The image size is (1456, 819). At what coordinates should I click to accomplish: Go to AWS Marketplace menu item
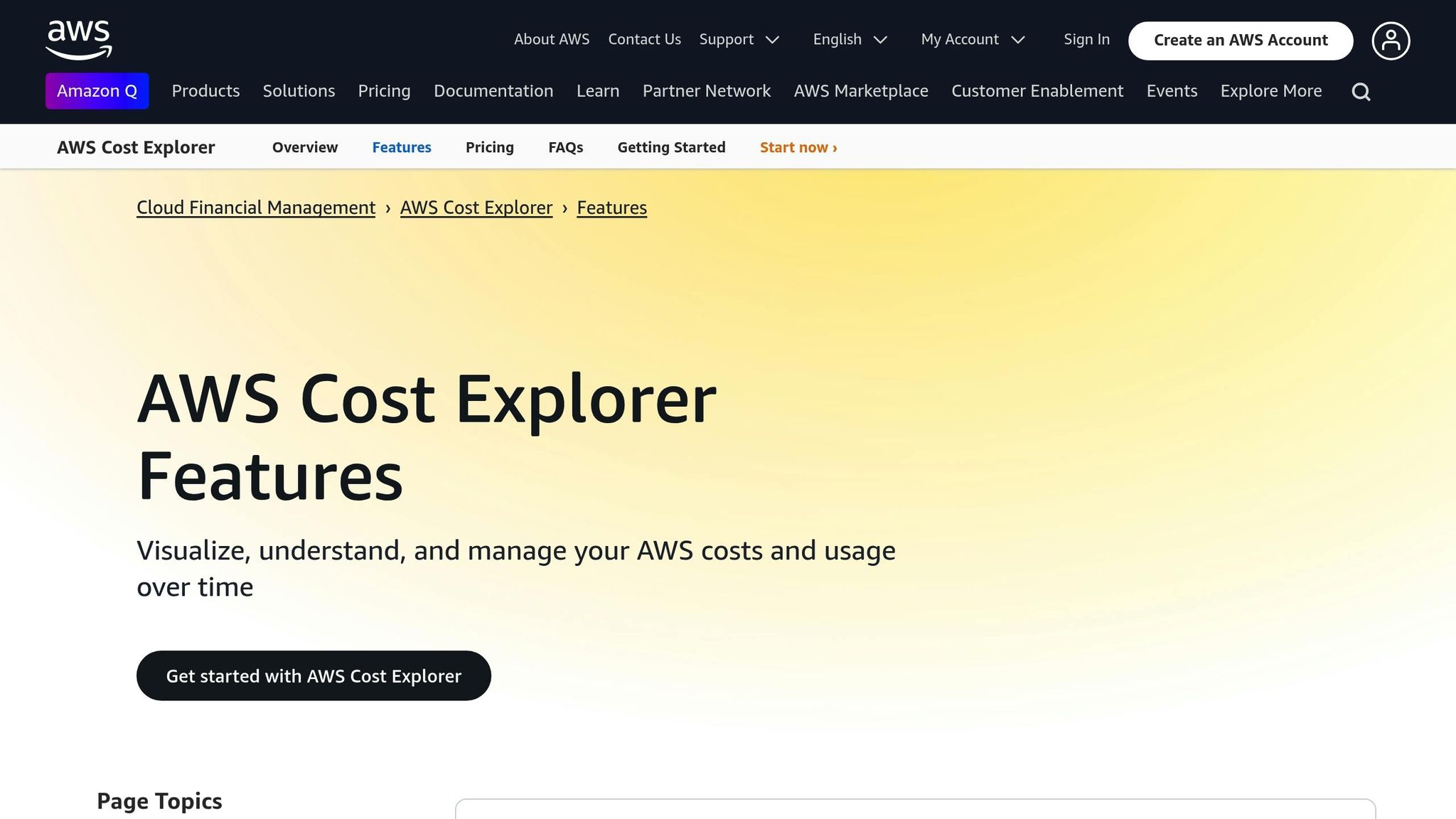click(861, 91)
